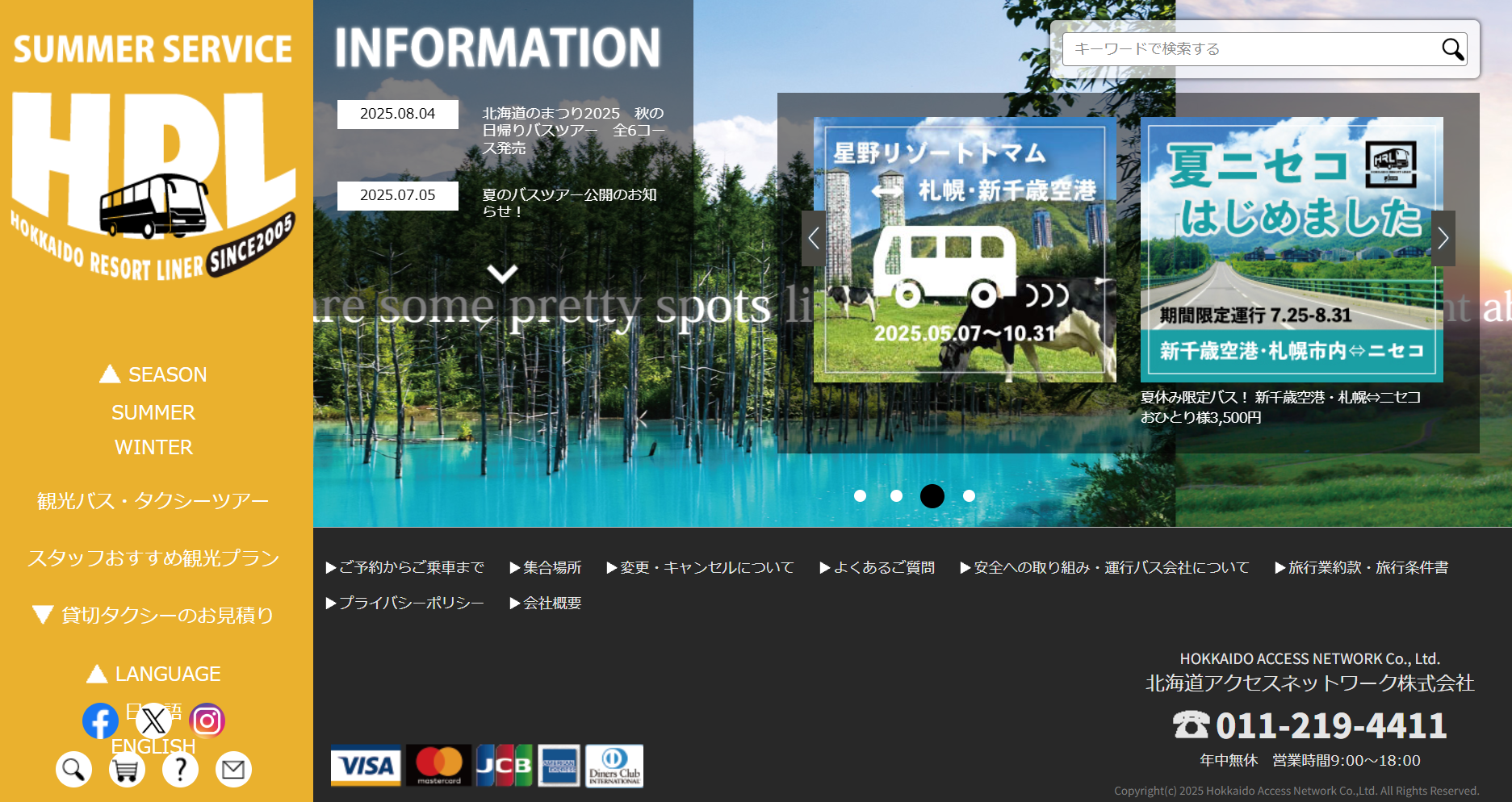Open 星野リゾートトマム bus banner
1512x802 pixels.
[965, 249]
